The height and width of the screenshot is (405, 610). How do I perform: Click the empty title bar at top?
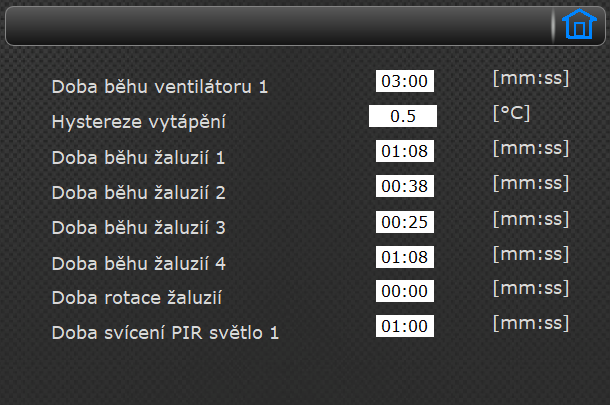(x=278, y=26)
